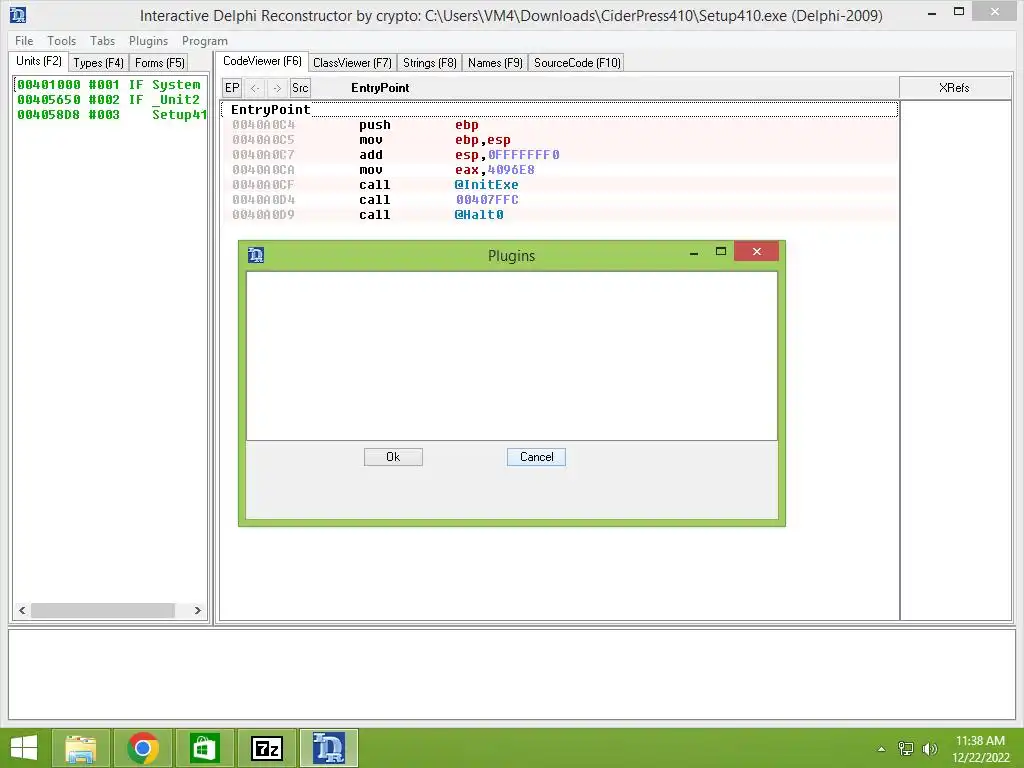Open the Names (F9) tab
This screenshot has height=768, width=1024.
click(x=495, y=63)
